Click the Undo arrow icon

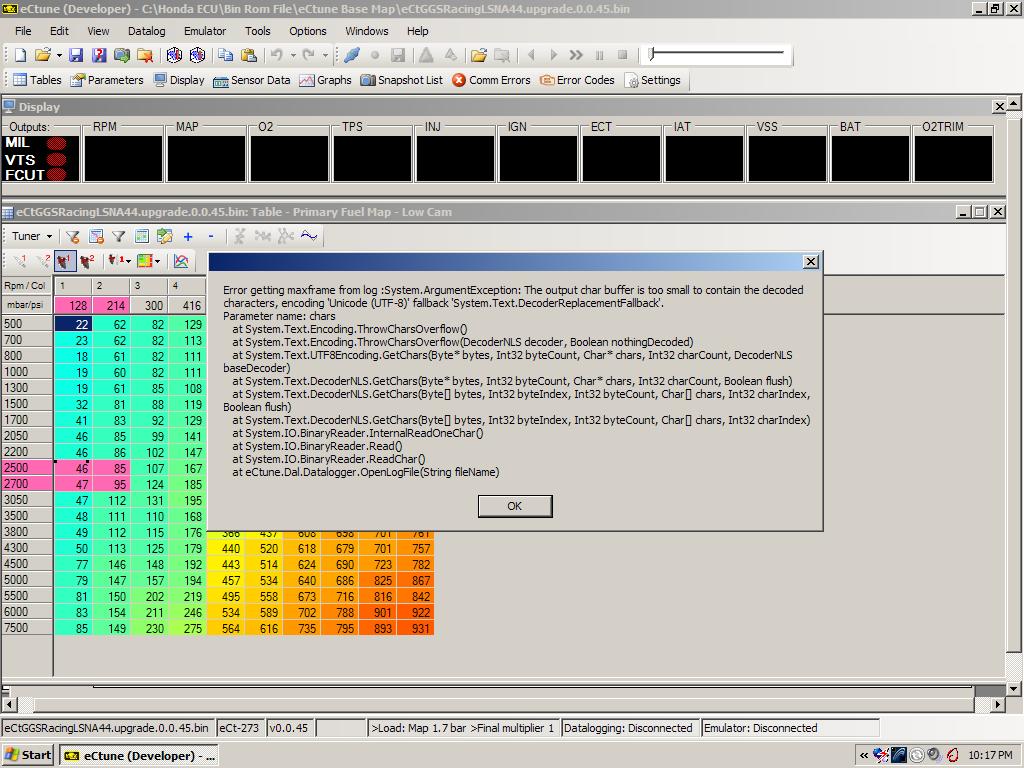(277, 56)
